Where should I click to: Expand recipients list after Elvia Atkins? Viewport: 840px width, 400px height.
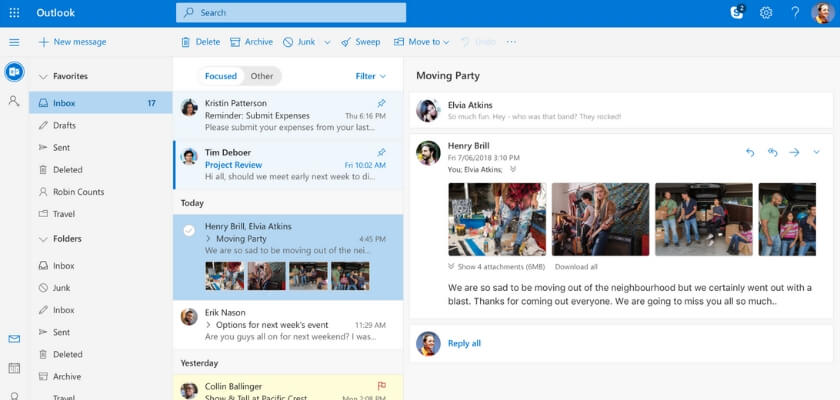click(513, 169)
